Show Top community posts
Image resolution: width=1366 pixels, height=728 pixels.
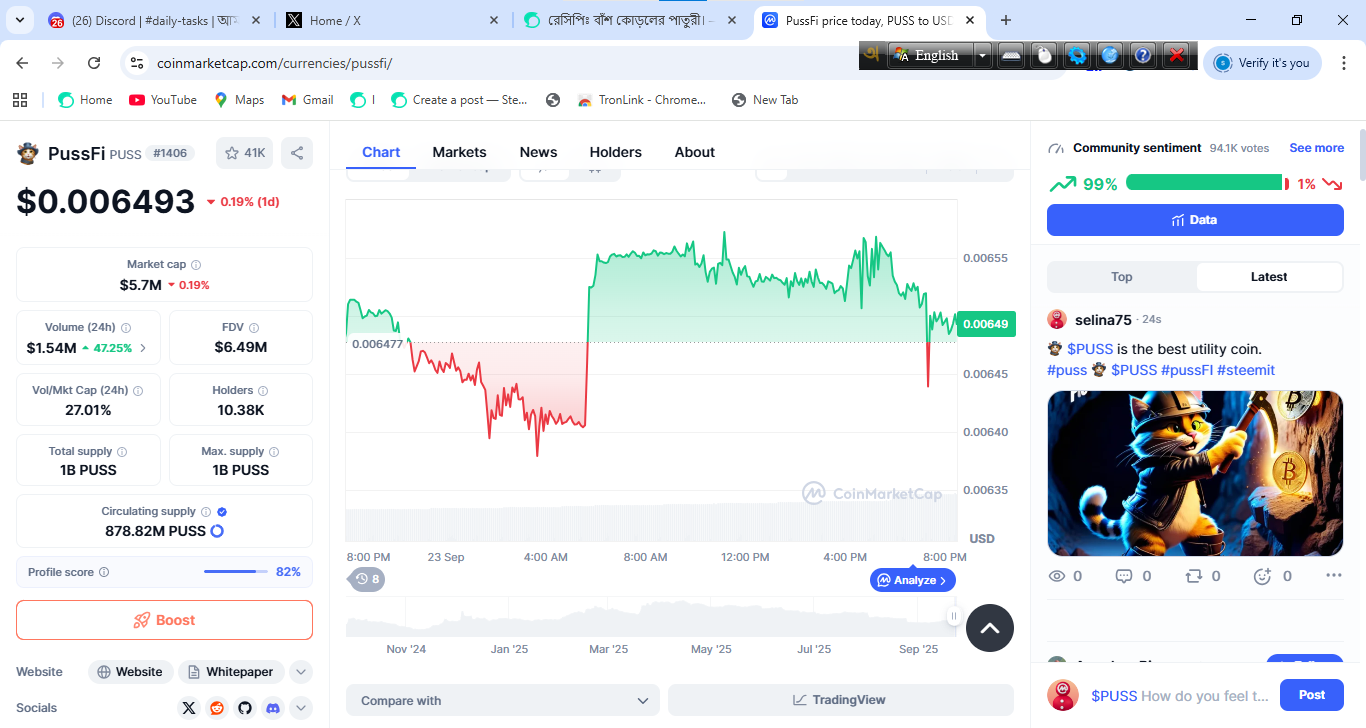[1122, 277]
